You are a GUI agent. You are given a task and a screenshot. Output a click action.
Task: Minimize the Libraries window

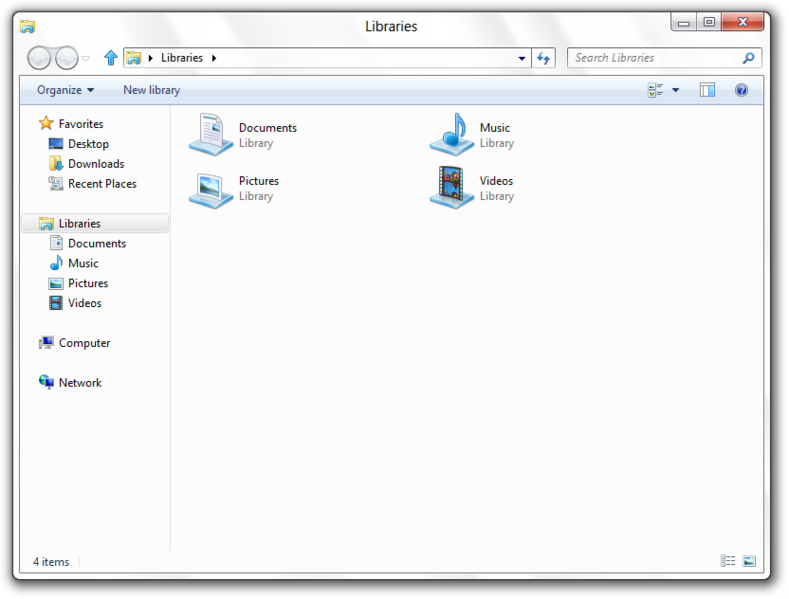pyautogui.click(x=683, y=22)
